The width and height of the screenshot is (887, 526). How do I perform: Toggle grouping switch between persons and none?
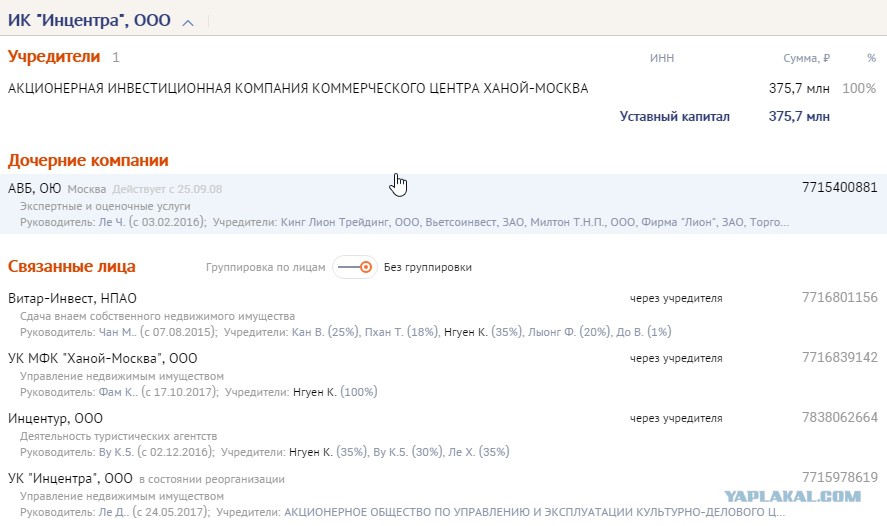click(355, 267)
